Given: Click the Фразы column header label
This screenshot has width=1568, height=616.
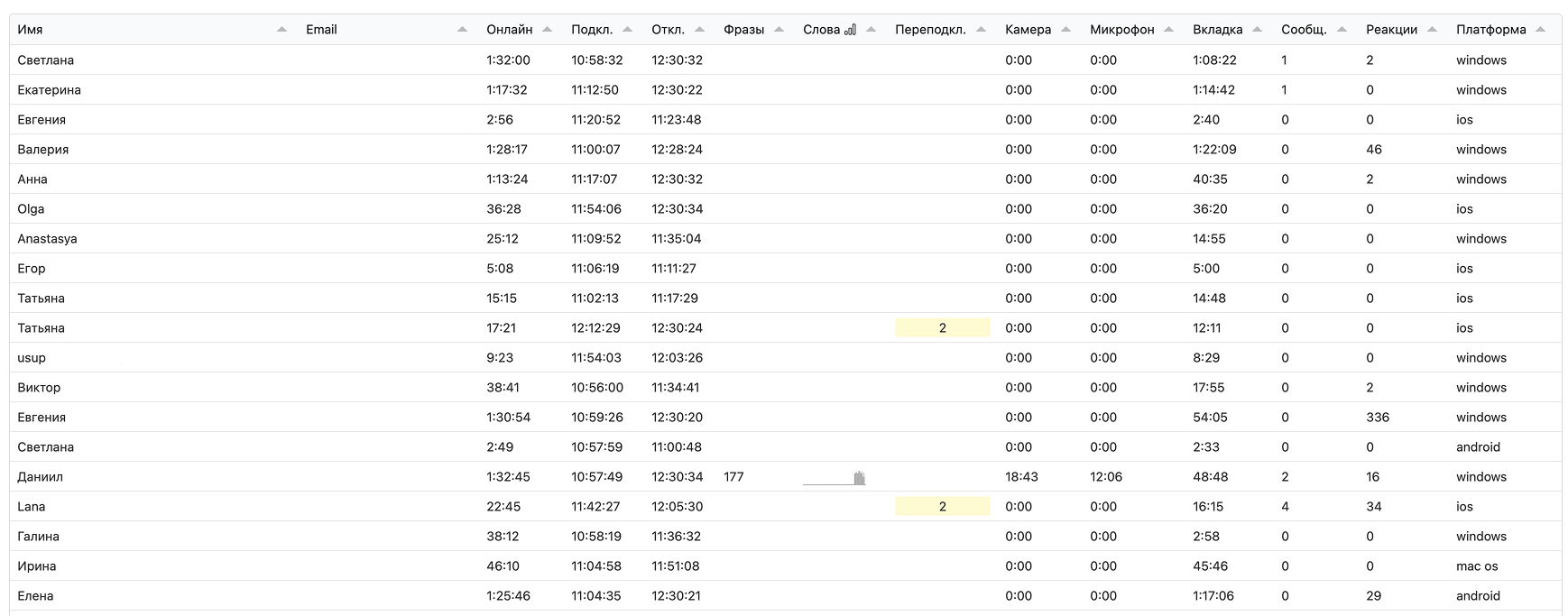Looking at the screenshot, I should click(743, 30).
